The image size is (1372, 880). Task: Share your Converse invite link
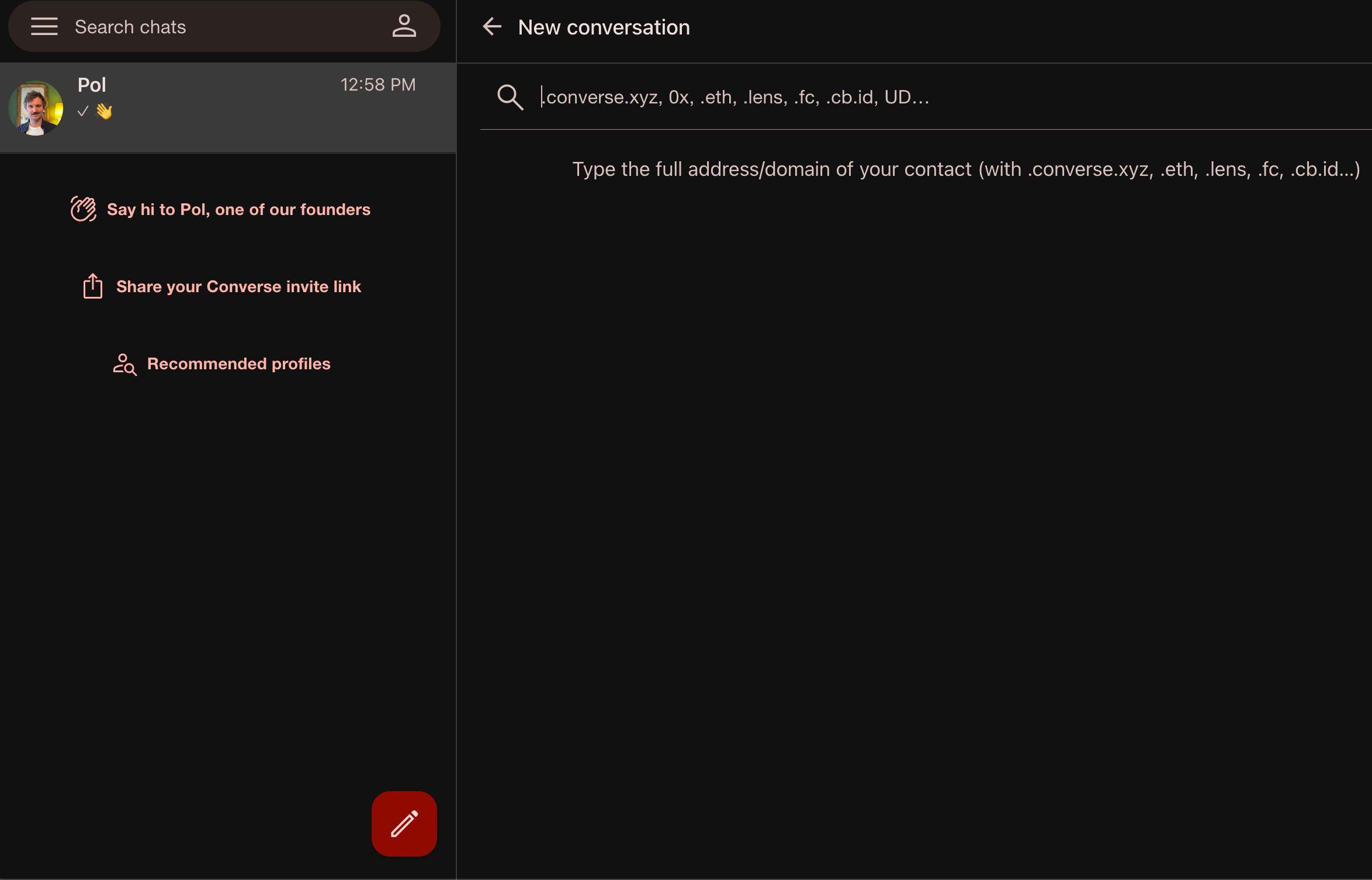click(x=238, y=286)
